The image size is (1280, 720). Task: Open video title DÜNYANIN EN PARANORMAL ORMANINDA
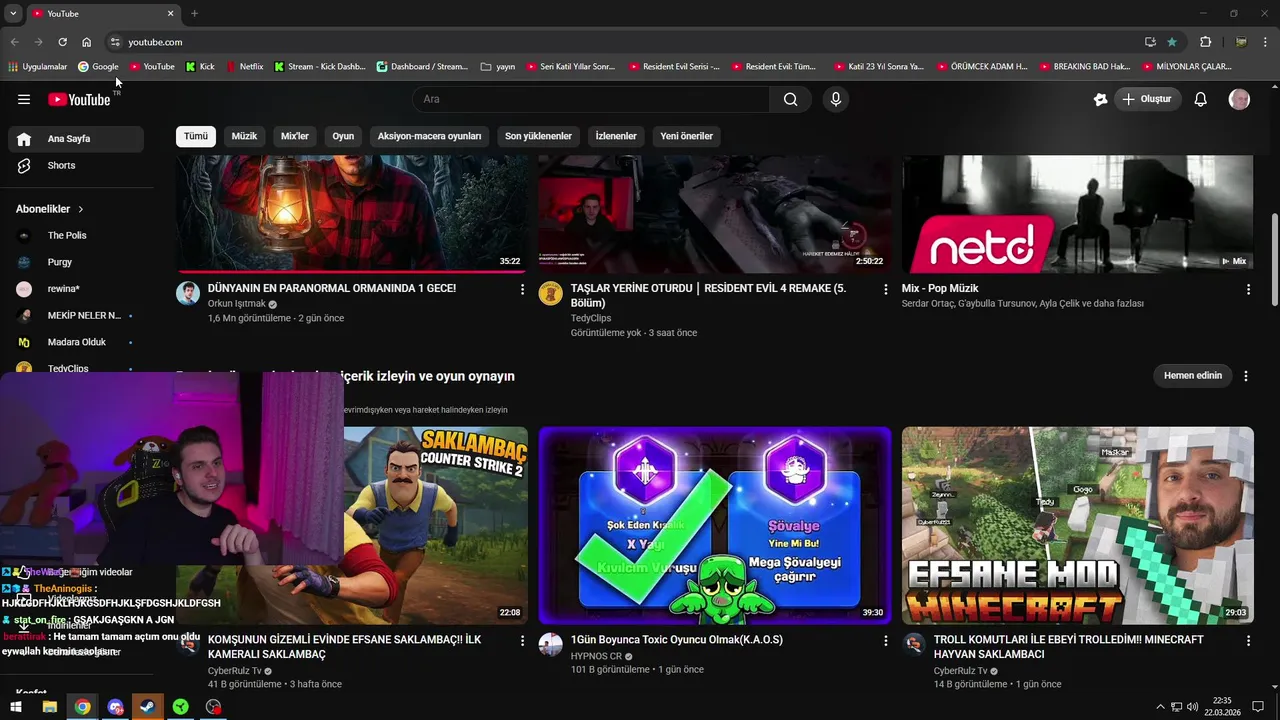tap(332, 288)
